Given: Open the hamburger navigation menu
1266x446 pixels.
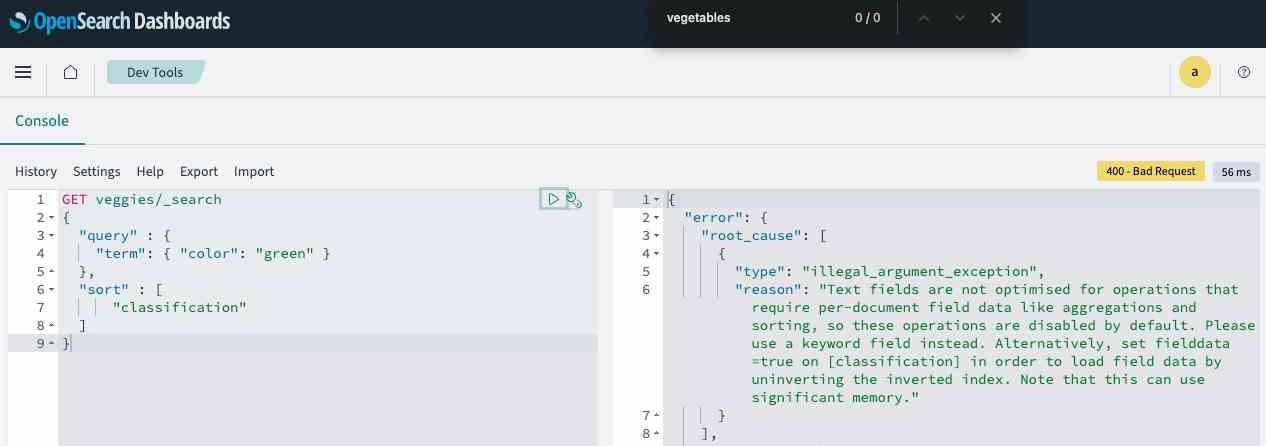Looking at the screenshot, I should point(23,72).
